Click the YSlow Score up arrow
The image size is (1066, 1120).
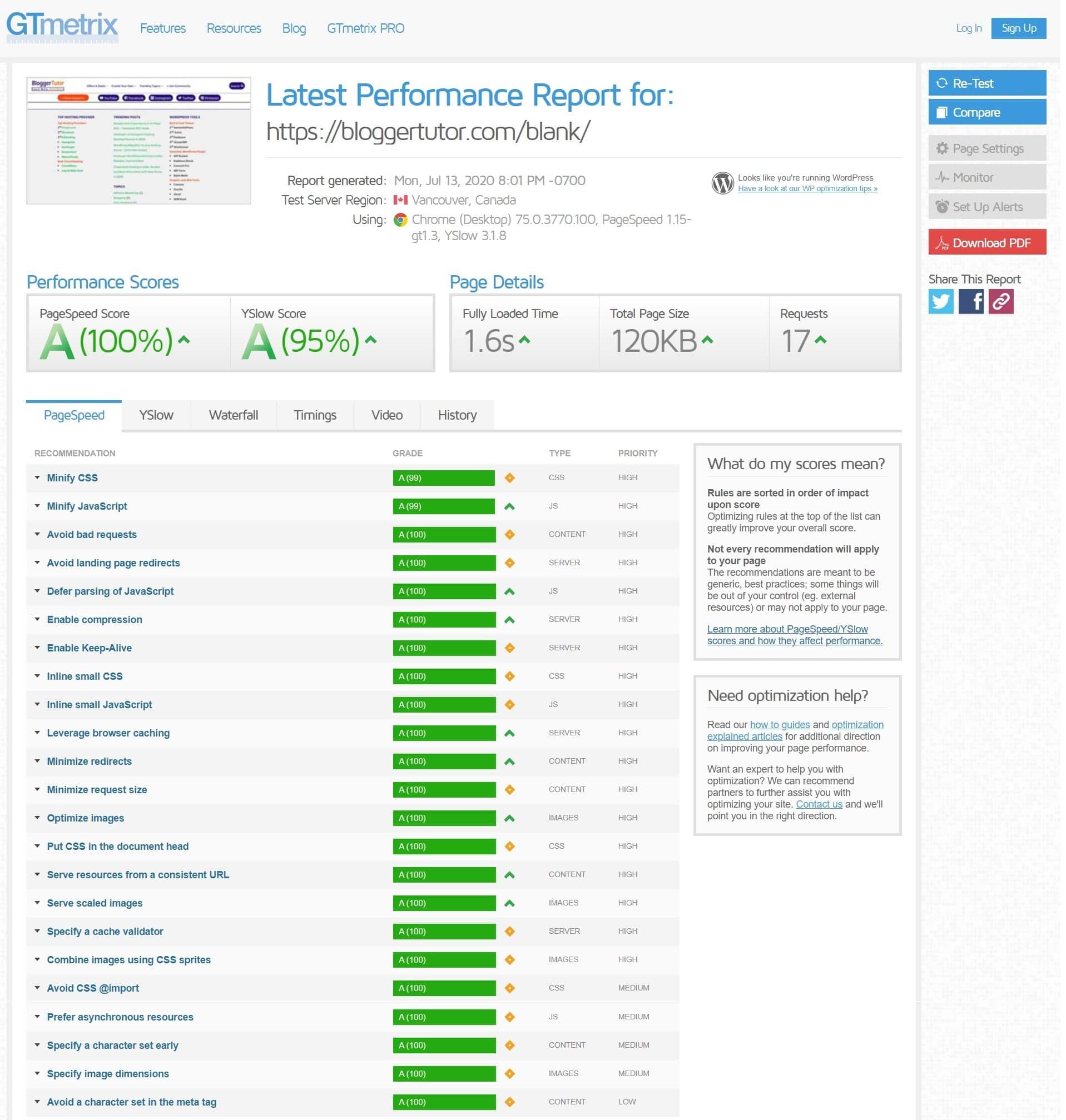pos(370,340)
